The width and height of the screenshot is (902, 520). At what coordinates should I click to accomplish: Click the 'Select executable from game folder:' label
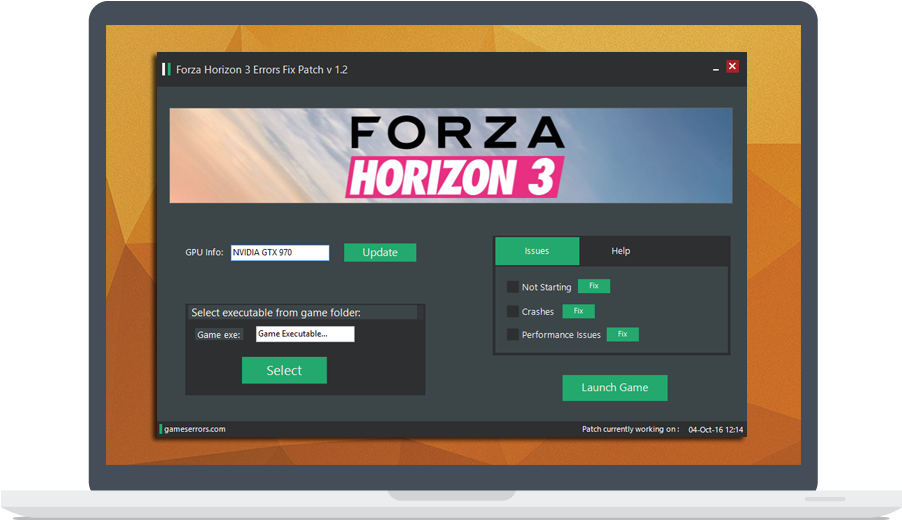pyautogui.click(x=276, y=312)
